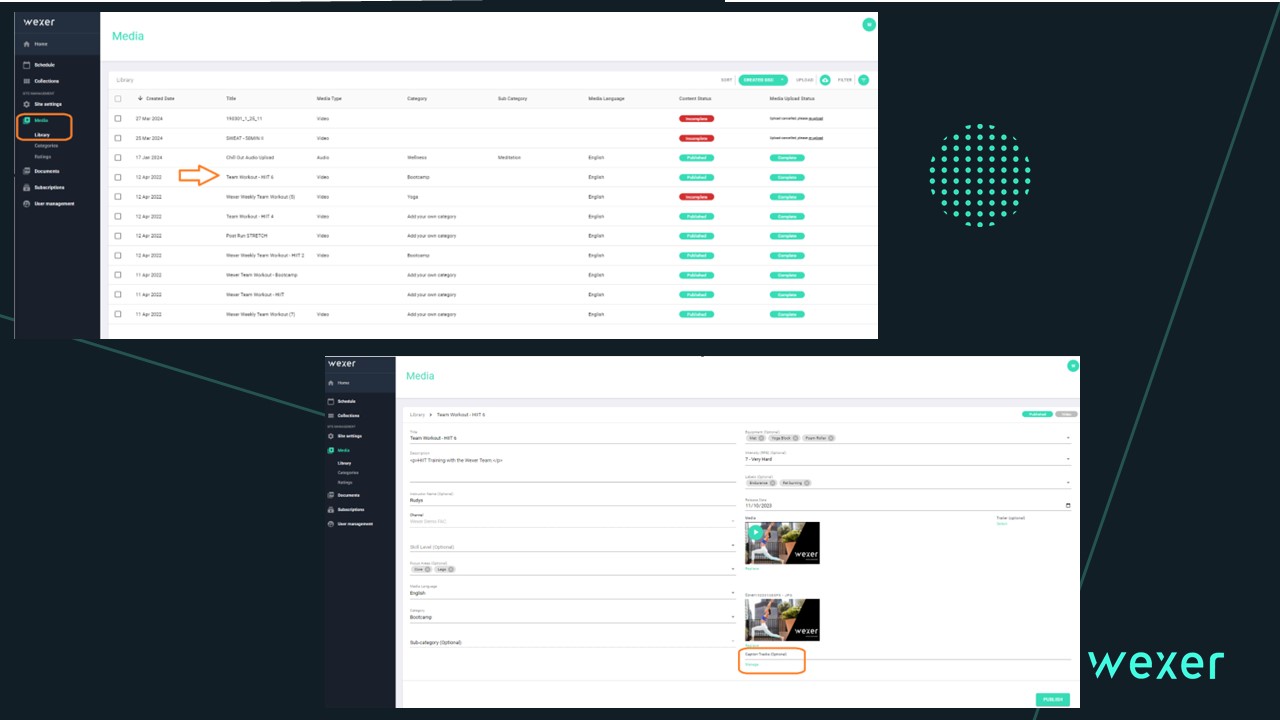The width and height of the screenshot is (1280, 720).
Task: Click the calendar icon in Release Date field
Action: [1067, 506]
